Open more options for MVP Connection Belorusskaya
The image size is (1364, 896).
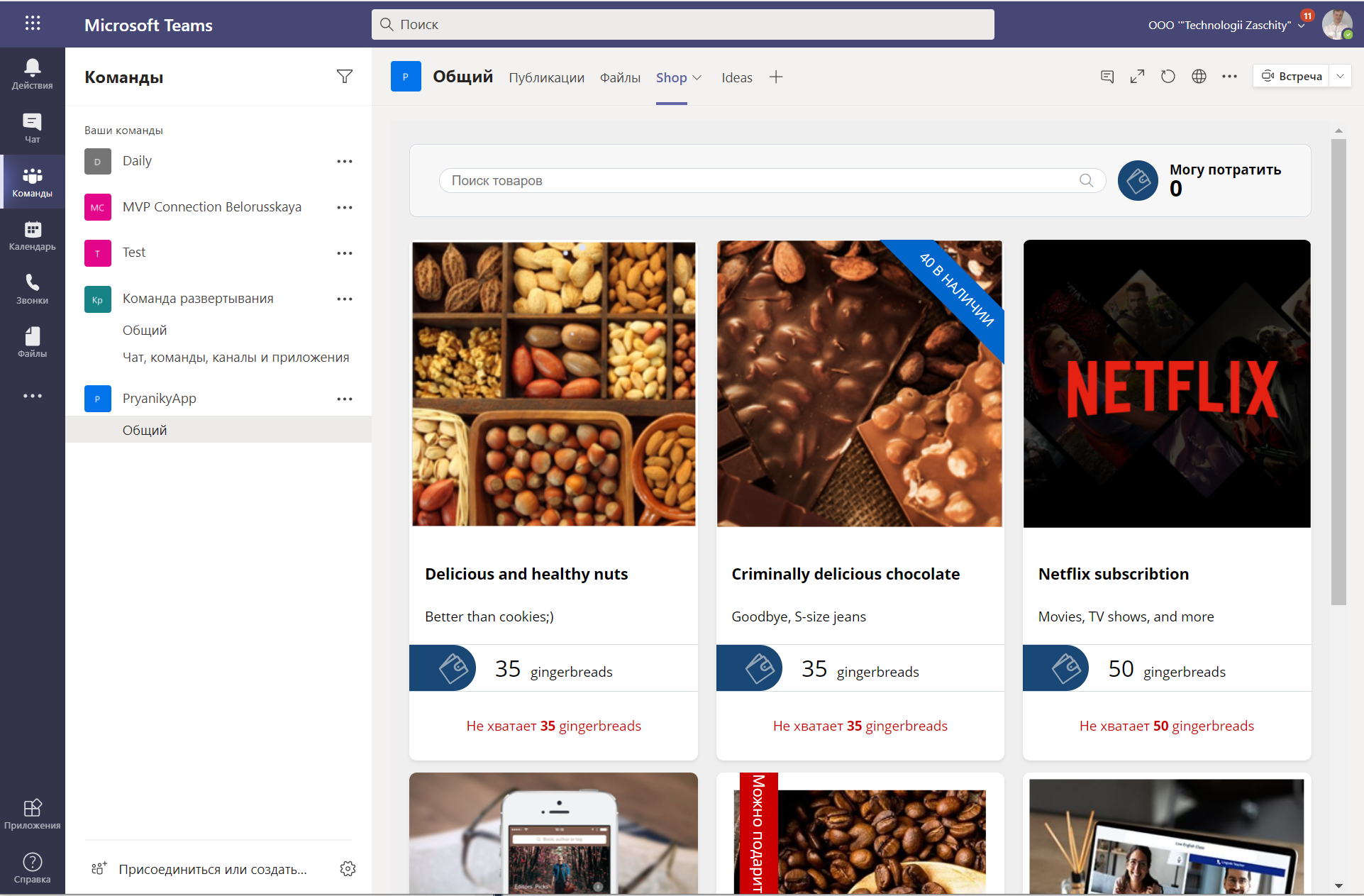345,207
